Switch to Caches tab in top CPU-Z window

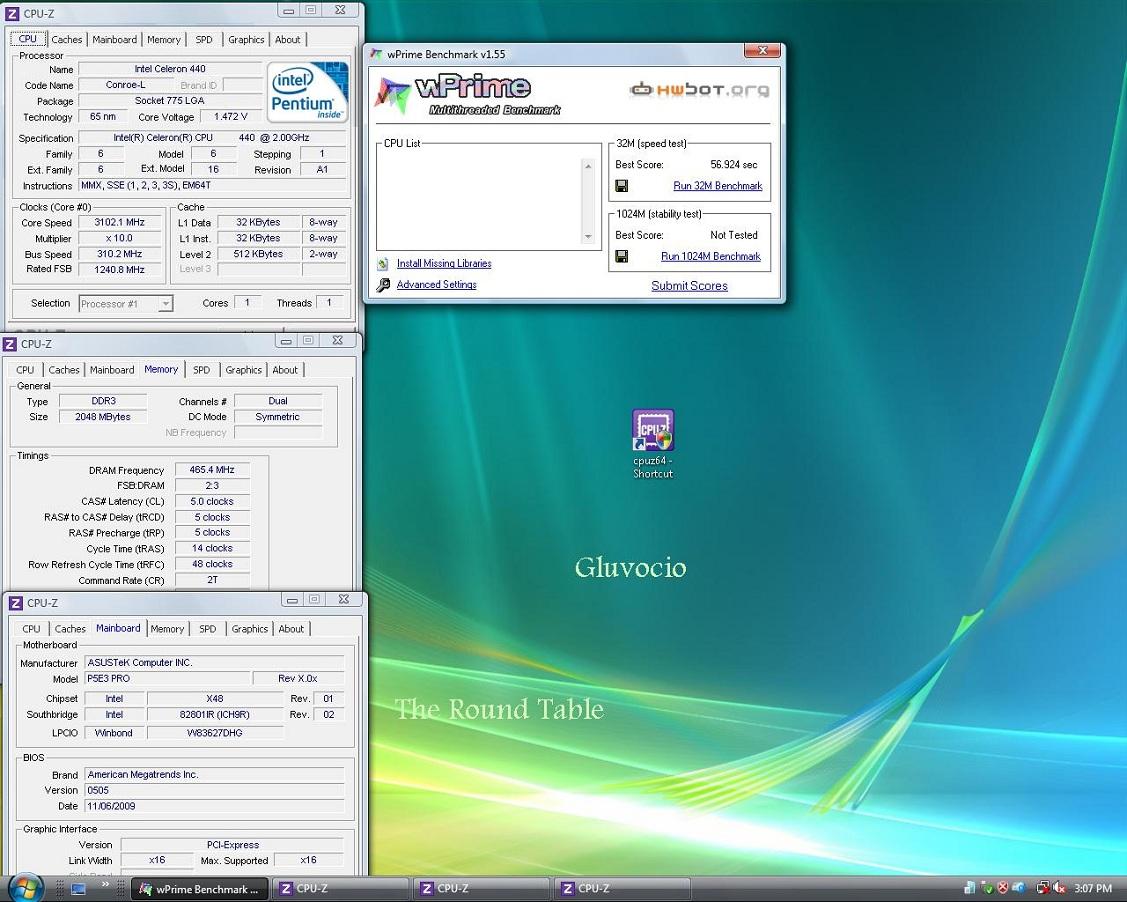coord(67,40)
